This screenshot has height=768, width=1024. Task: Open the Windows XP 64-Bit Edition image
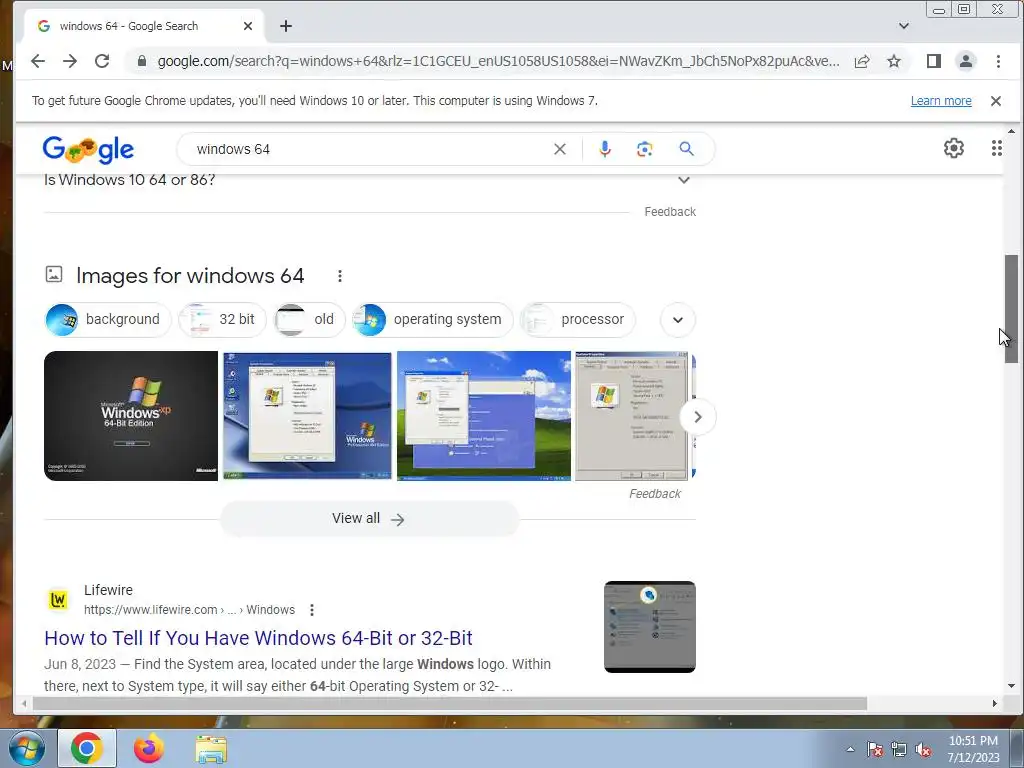click(x=131, y=416)
